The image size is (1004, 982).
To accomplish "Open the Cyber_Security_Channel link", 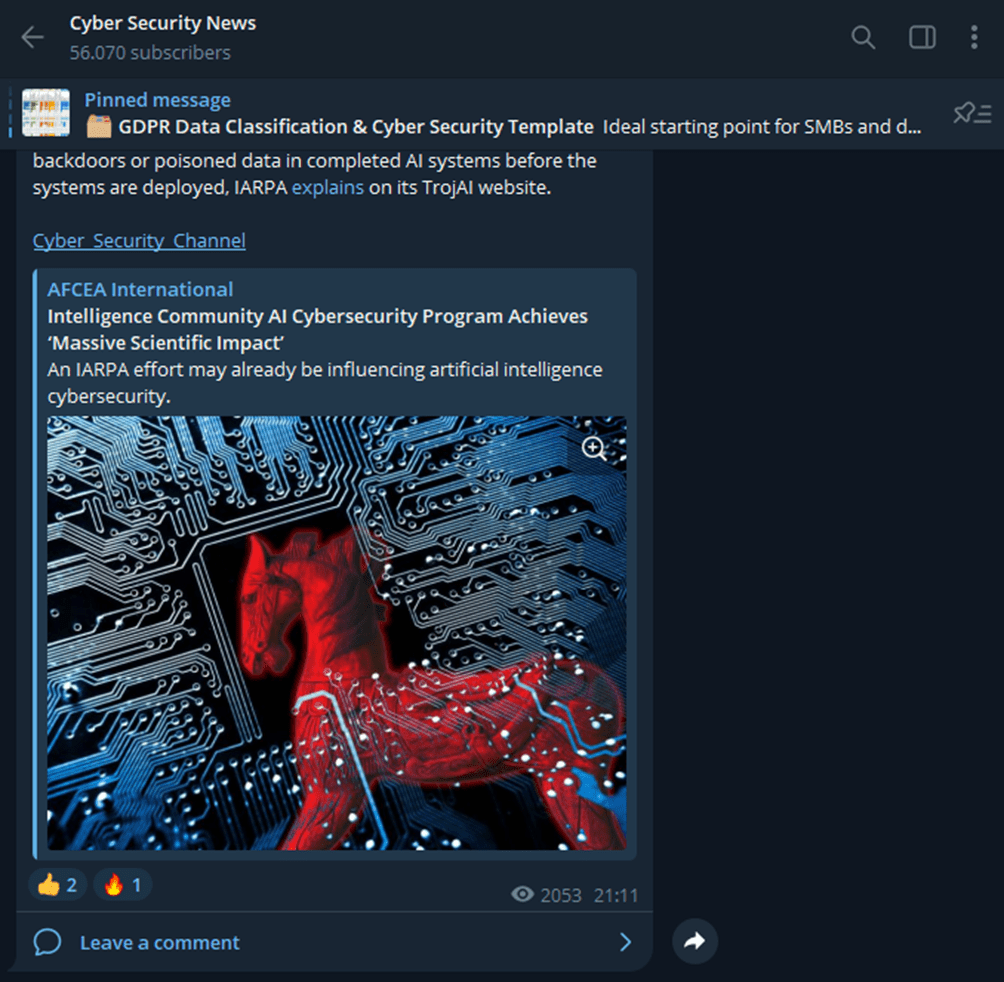I will pos(139,241).
